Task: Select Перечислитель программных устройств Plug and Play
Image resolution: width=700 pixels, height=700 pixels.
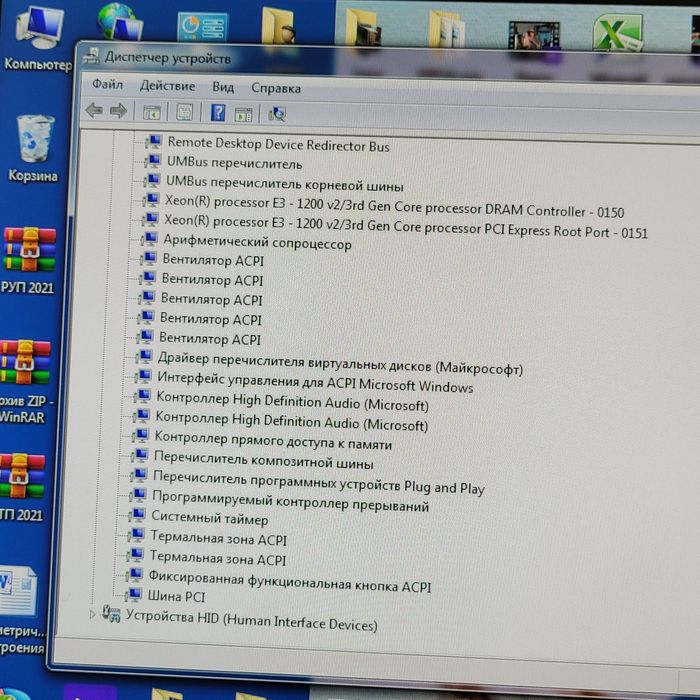Action: 319,482
